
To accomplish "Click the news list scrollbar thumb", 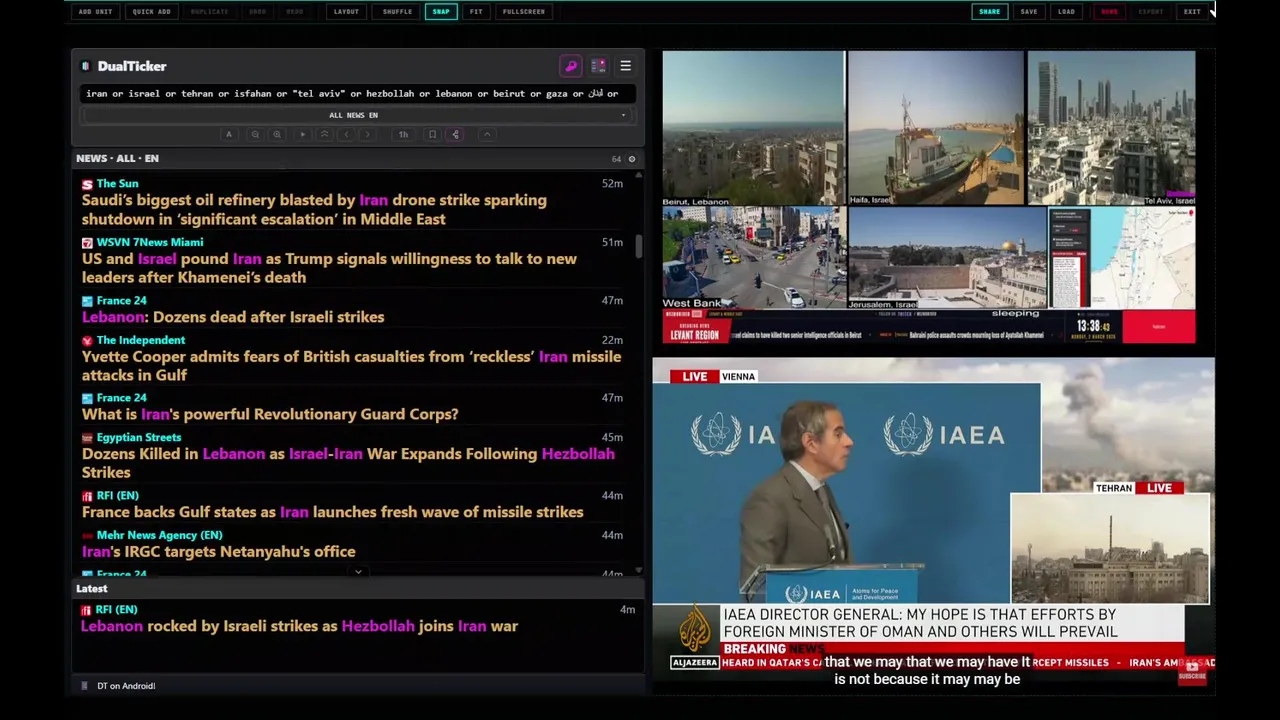I will click(x=639, y=246).
